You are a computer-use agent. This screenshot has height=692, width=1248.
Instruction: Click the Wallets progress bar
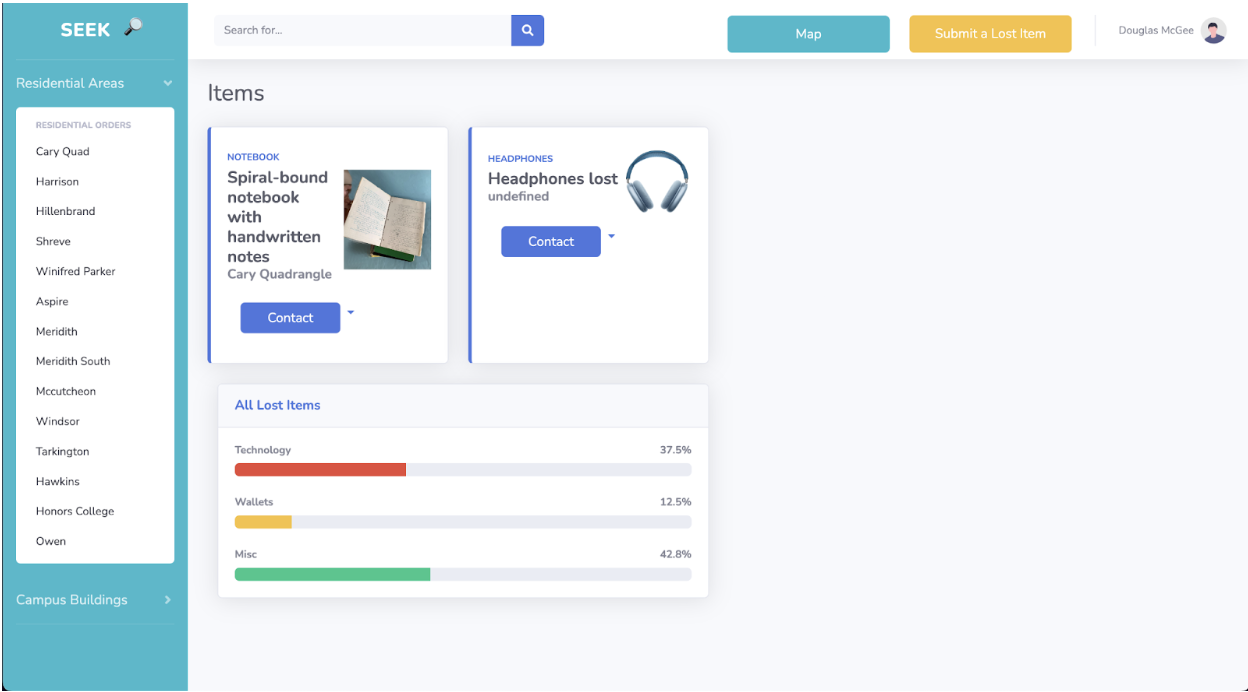[463, 522]
